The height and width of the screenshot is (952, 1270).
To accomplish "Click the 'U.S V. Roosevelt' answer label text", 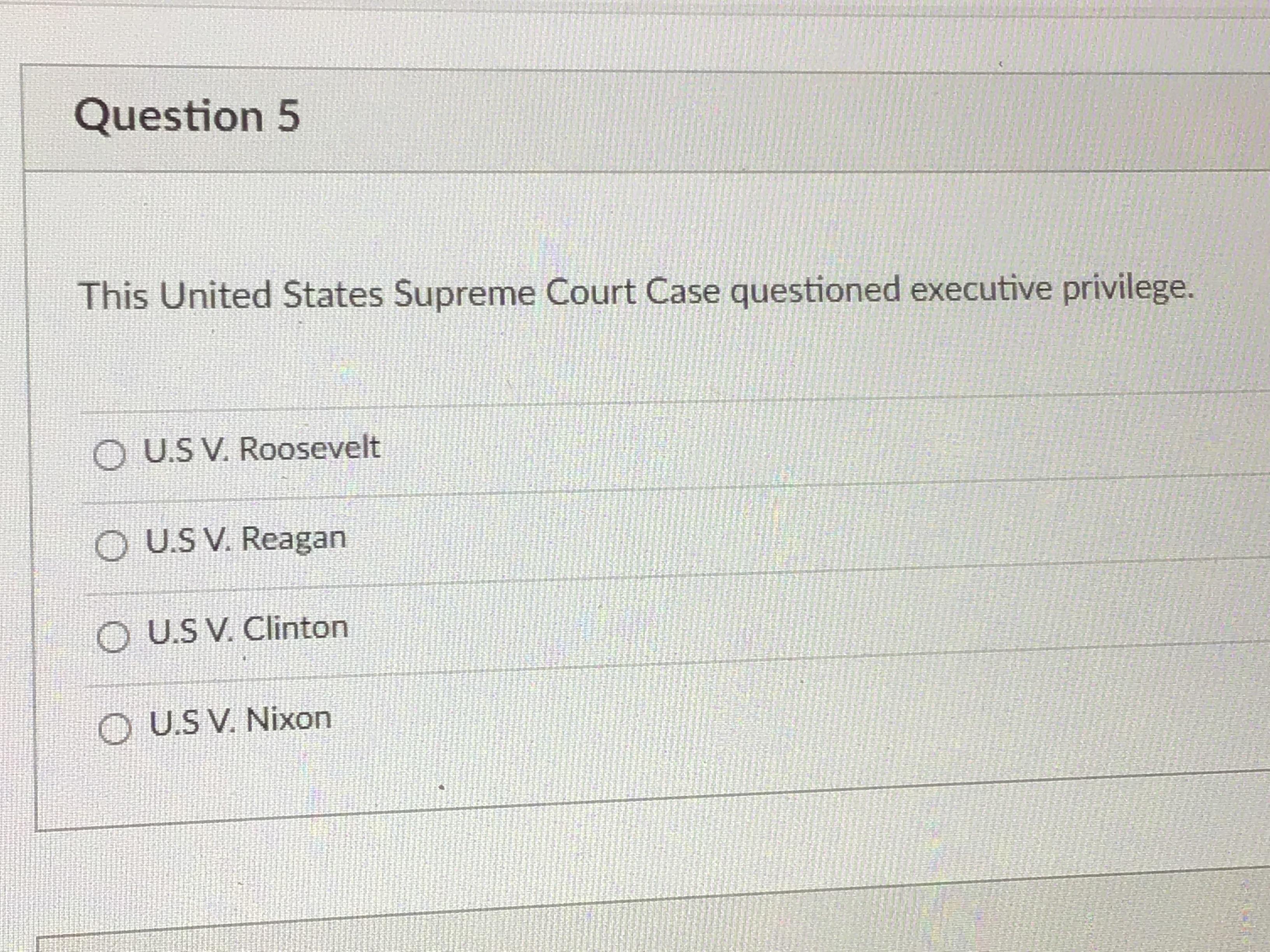I will [x=261, y=449].
